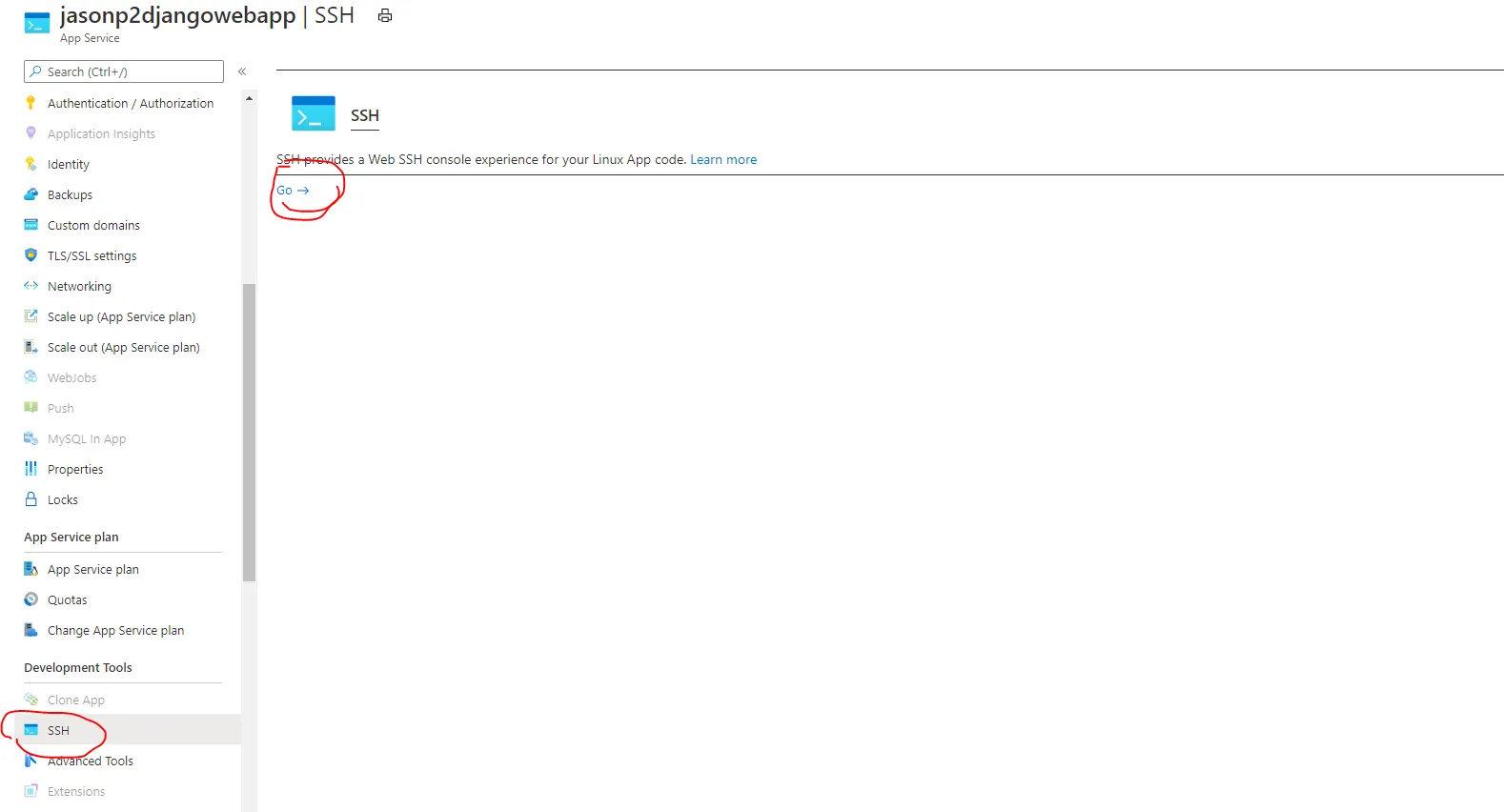Focus the Search (Ctrl+/) box
Viewport: 1504px width, 812px height.
[124, 71]
